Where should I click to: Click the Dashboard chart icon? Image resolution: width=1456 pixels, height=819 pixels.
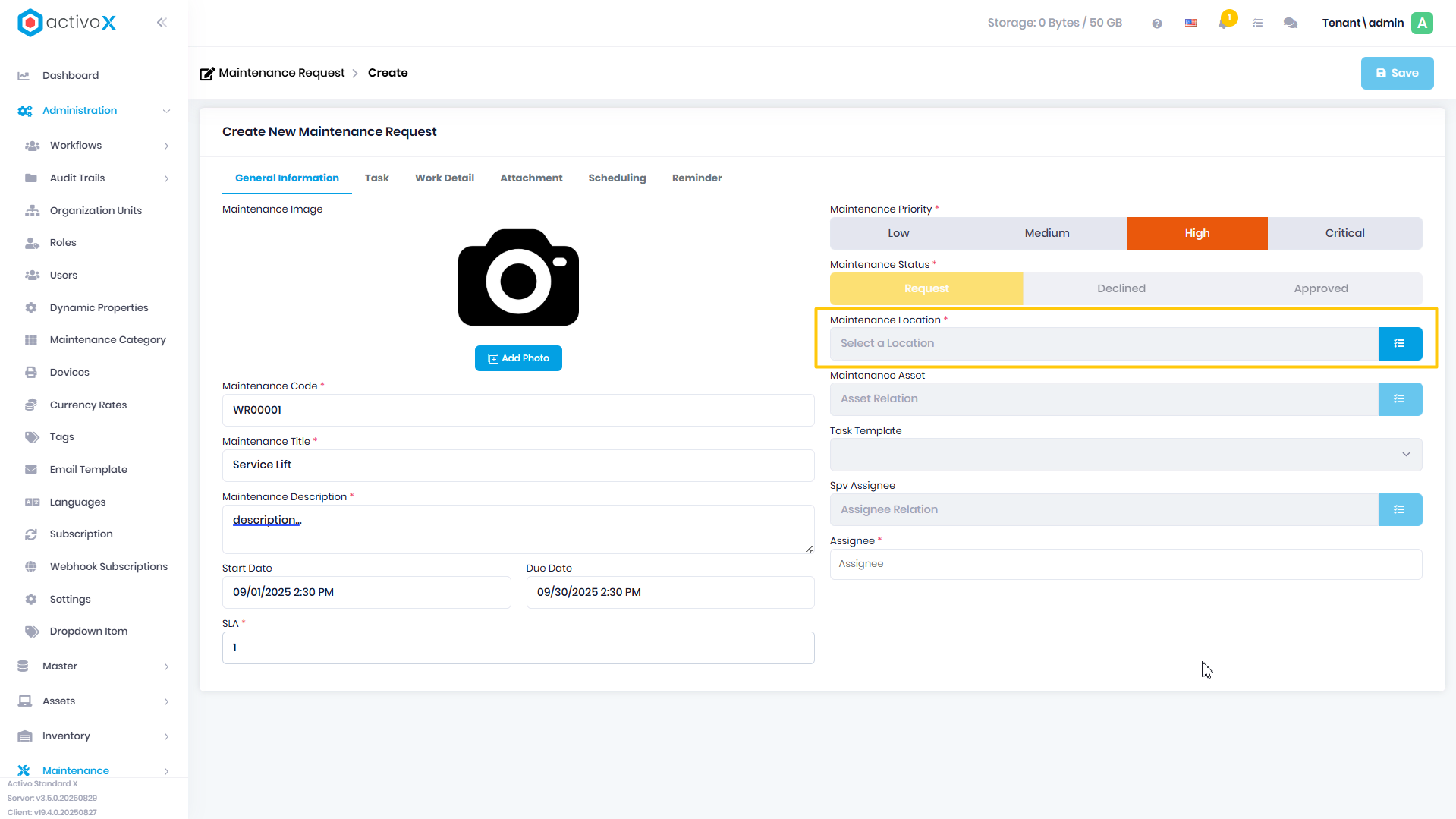(x=24, y=76)
